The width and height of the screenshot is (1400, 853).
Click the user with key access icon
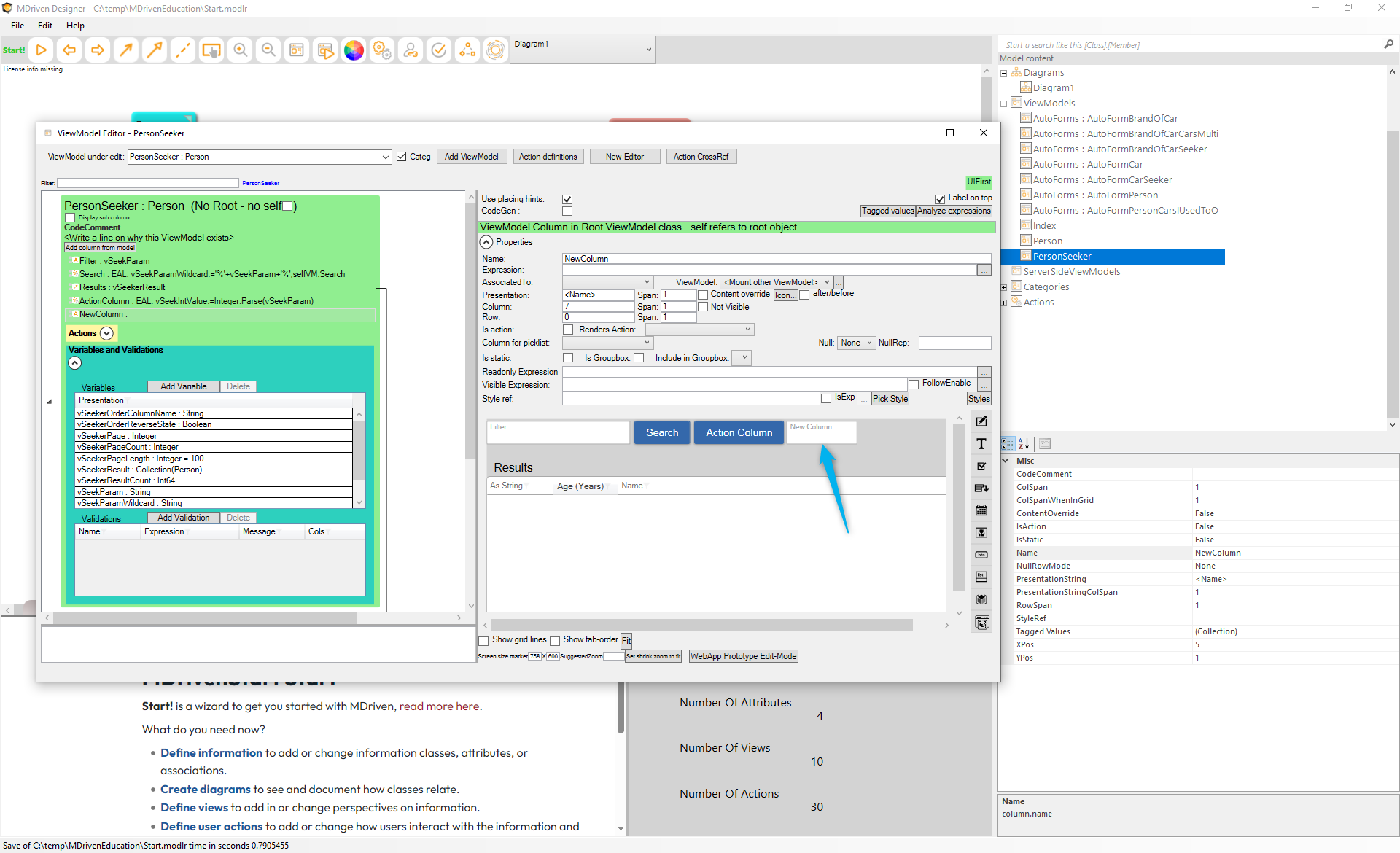point(411,50)
